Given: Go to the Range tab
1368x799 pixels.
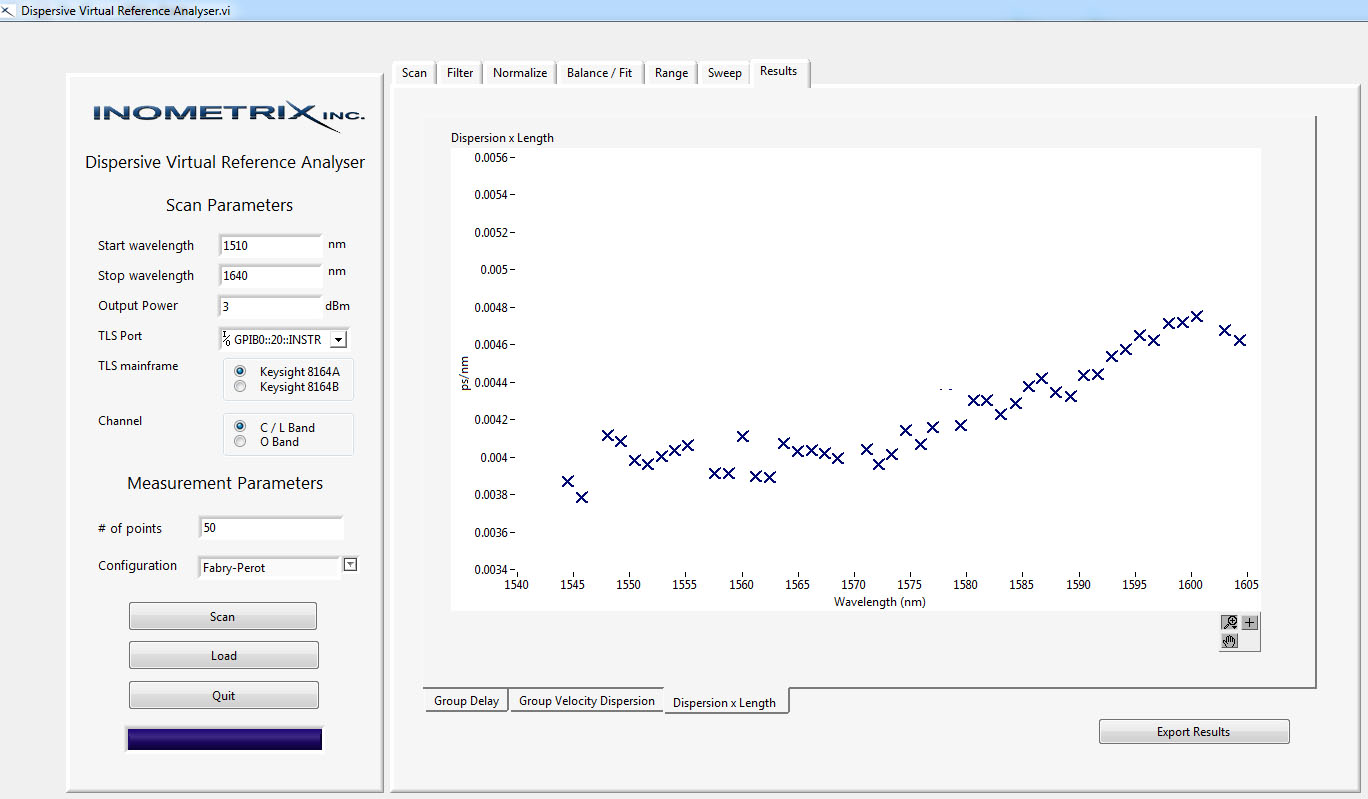Looking at the screenshot, I should tap(671, 73).
